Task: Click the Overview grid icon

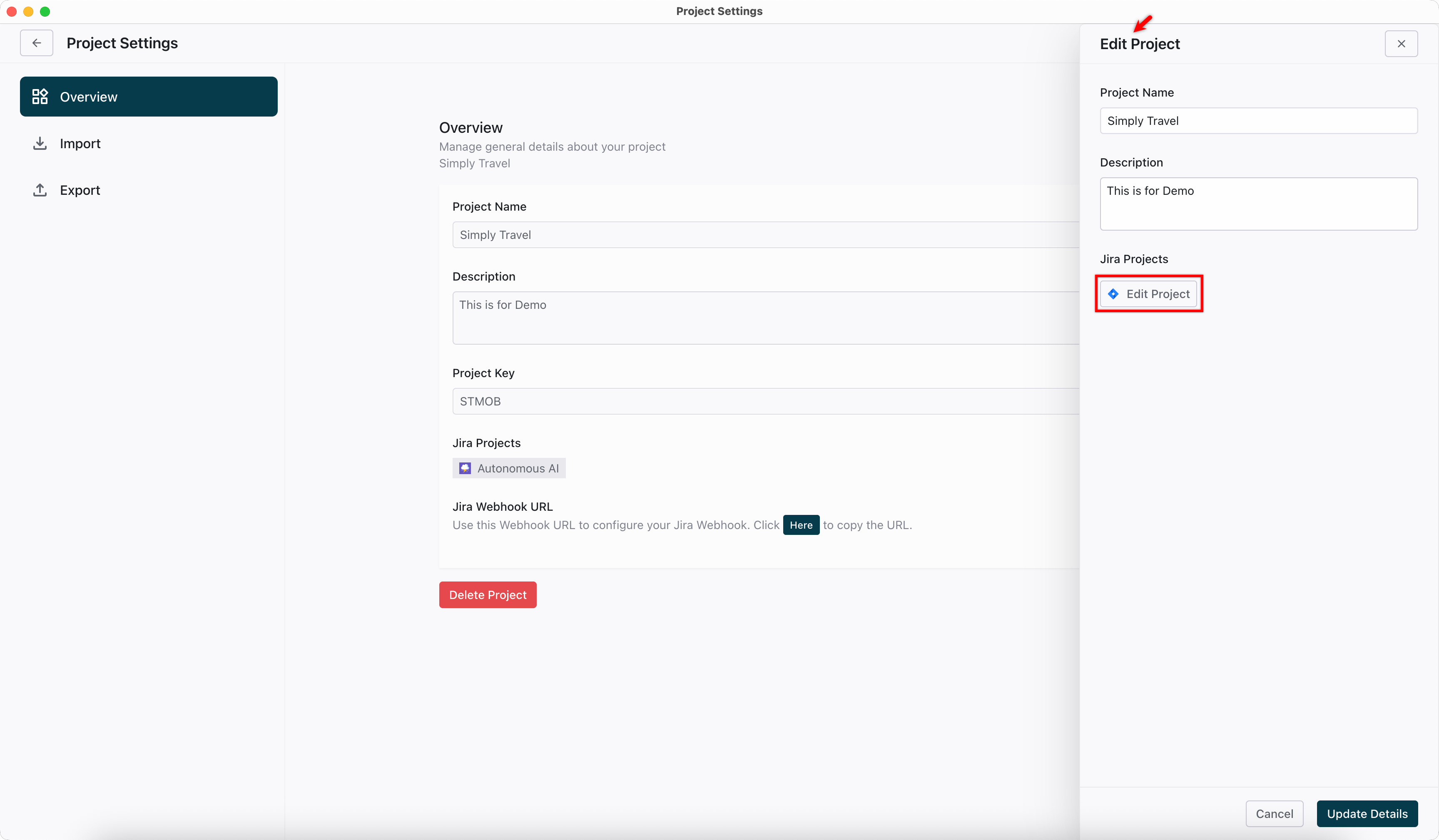Action: [40, 97]
